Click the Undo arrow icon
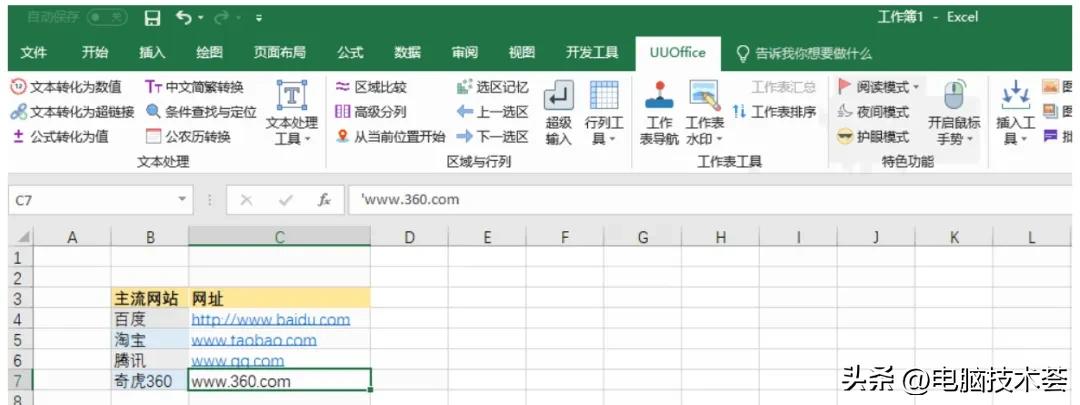Viewport: 1080px width, 405px height. coord(184,18)
